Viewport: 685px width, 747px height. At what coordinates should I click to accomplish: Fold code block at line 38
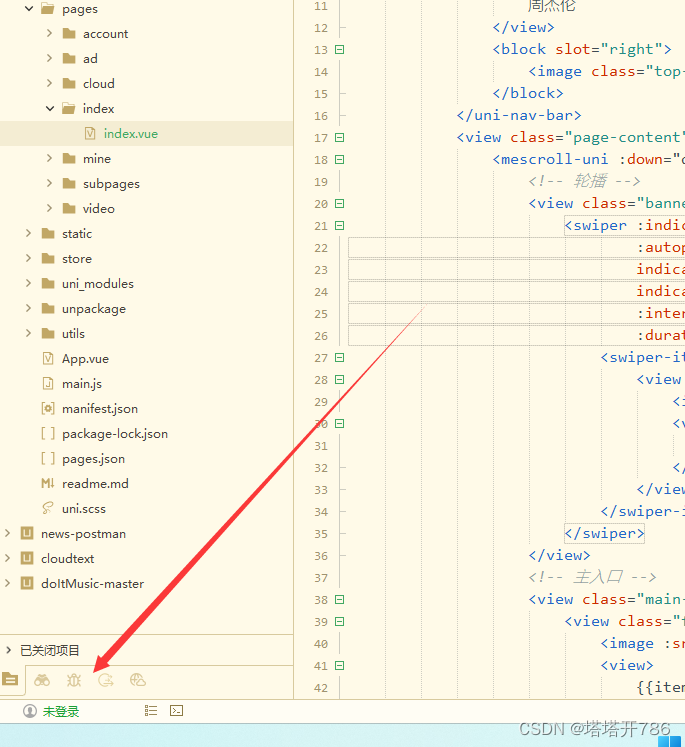(340, 599)
